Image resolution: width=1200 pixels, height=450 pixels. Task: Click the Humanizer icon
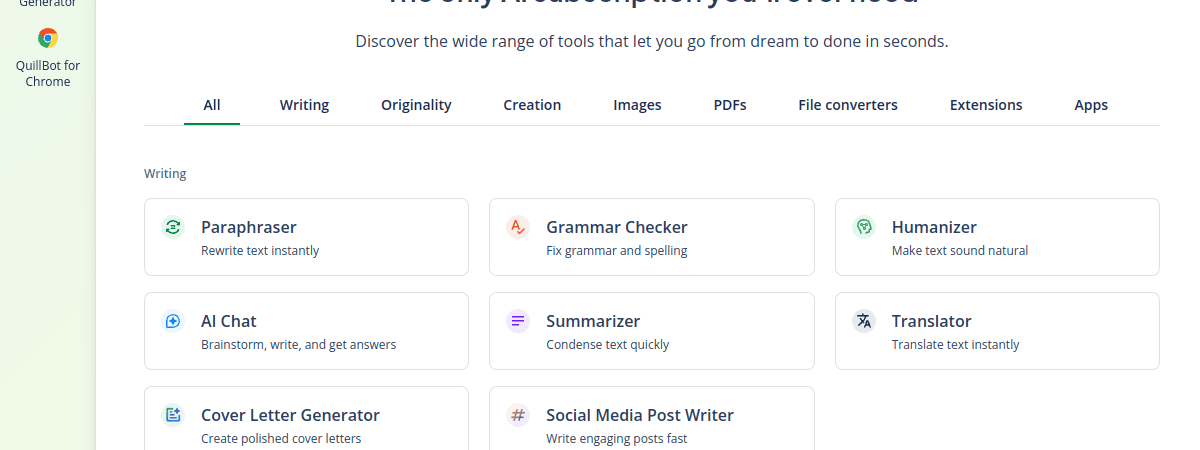864,227
